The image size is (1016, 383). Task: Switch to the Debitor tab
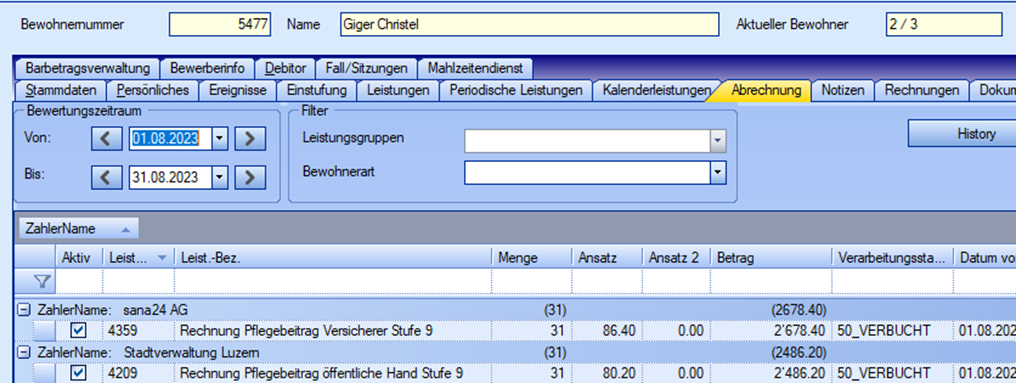click(285, 68)
